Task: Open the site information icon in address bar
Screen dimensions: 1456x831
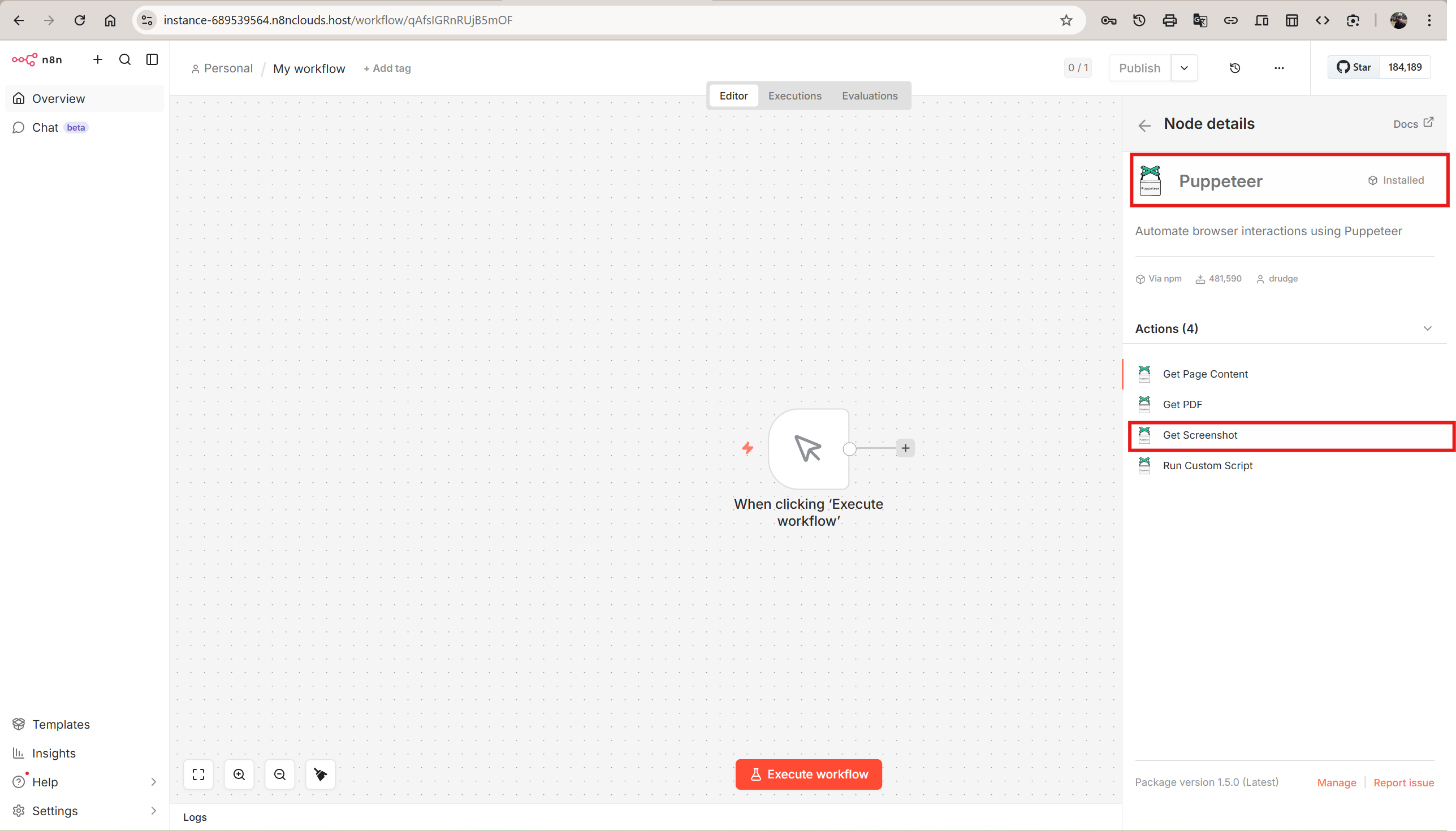Action: pyautogui.click(x=146, y=20)
